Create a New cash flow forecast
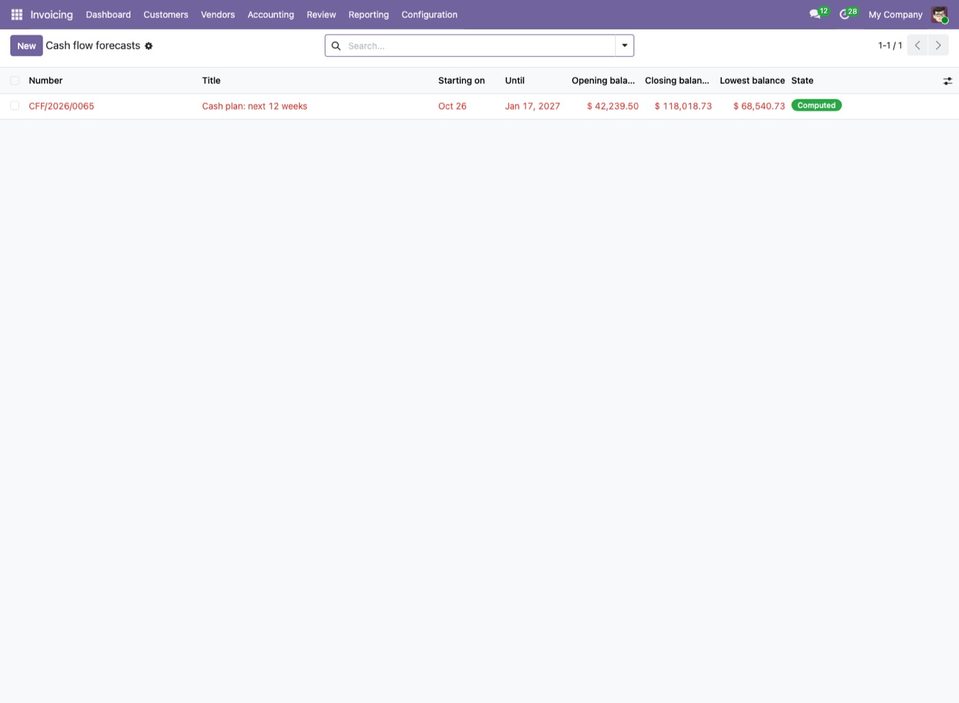 click(x=26, y=46)
